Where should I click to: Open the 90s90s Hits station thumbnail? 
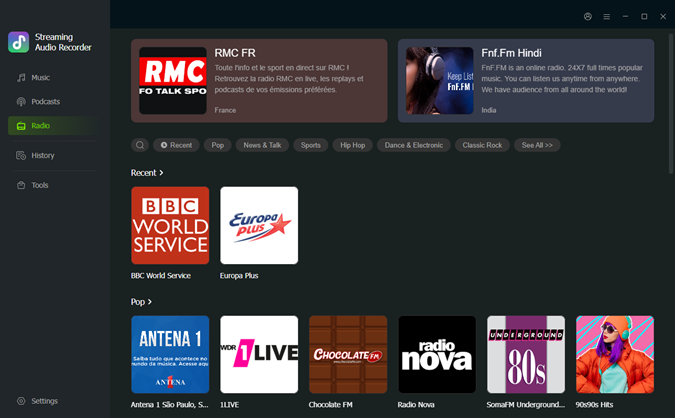615,354
